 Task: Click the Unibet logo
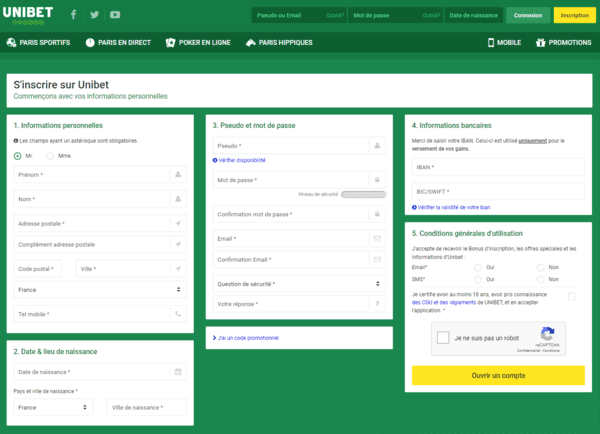28,15
